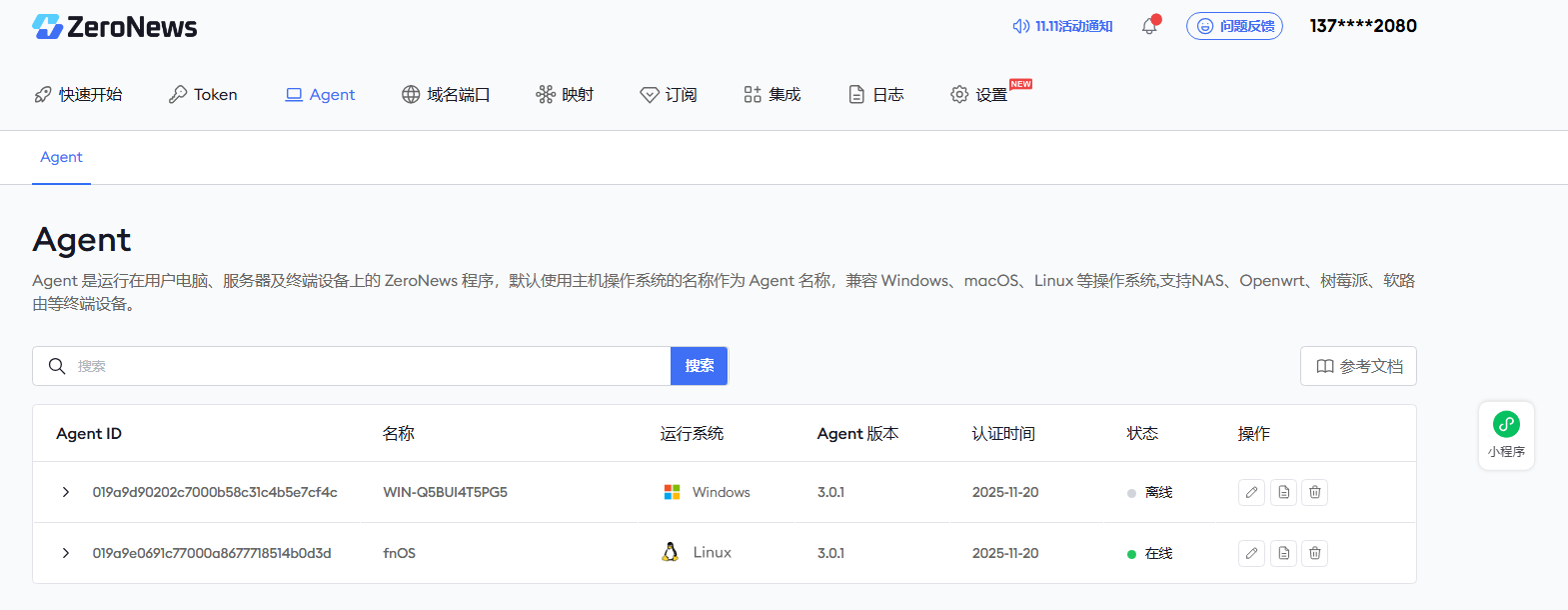
Task: Delete the fnOS agent via trash icon
Action: [1315, 553]
